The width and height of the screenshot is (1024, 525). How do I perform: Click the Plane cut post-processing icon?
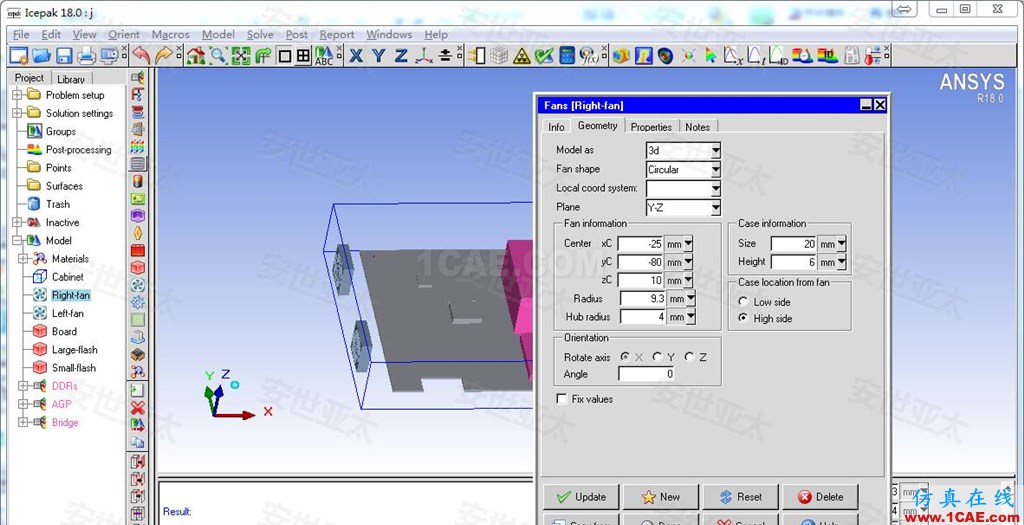pos(644,56)
